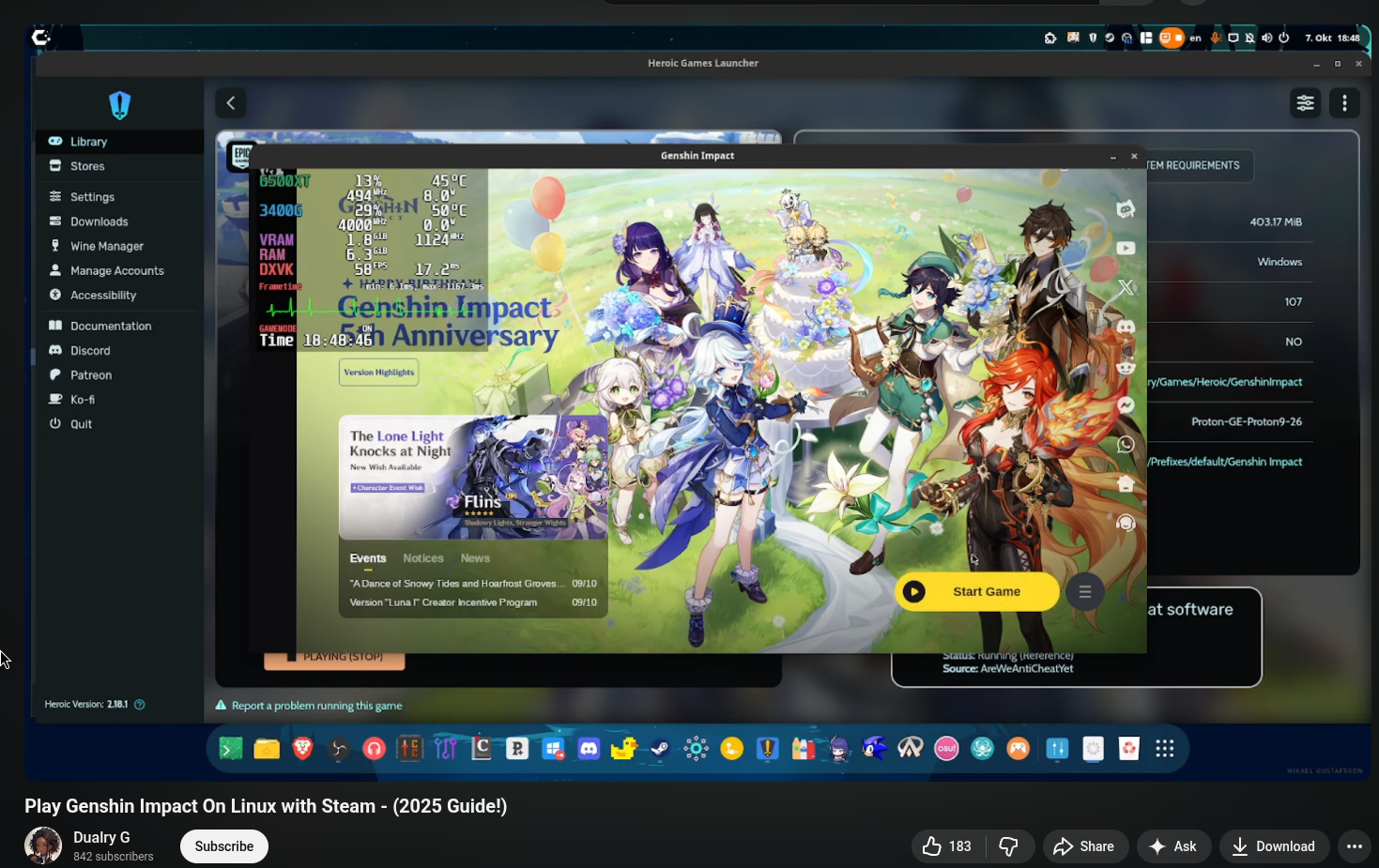Open the customer support headset icon
The width and height of the screenshot is (1379, 868).
click(x=1126, y=523)
